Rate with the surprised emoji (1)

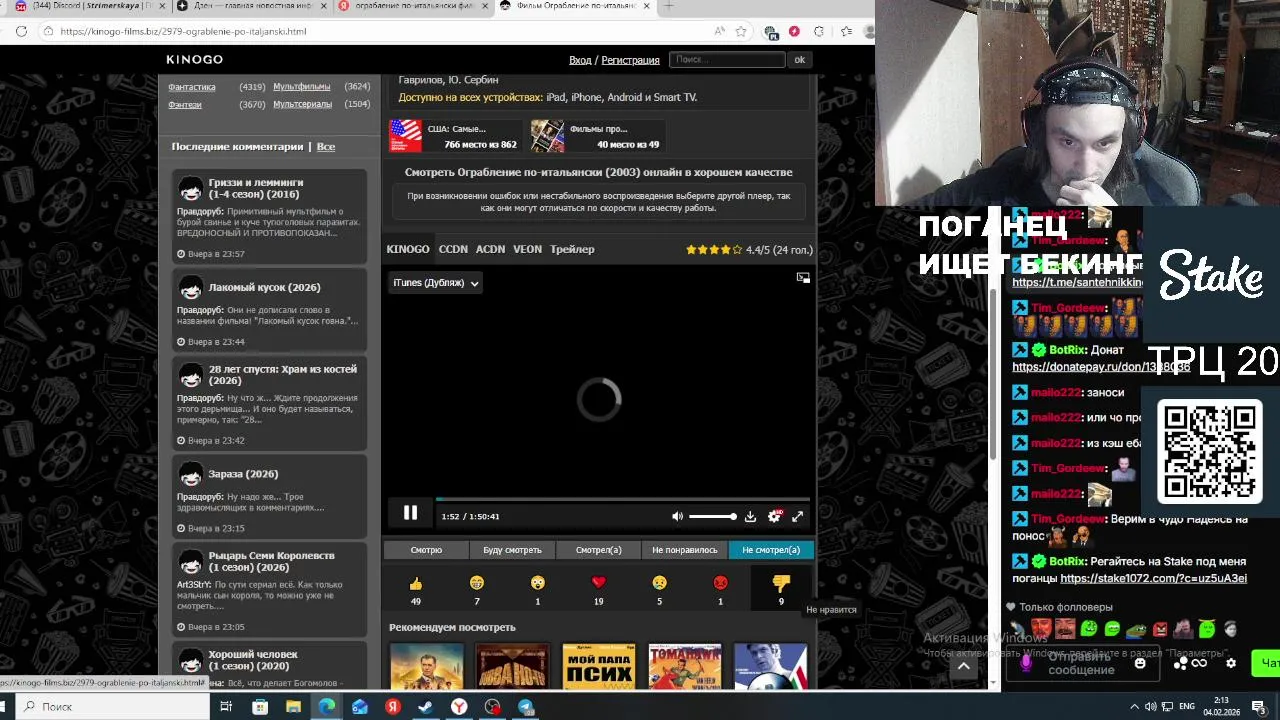click(x=537, y=583)
